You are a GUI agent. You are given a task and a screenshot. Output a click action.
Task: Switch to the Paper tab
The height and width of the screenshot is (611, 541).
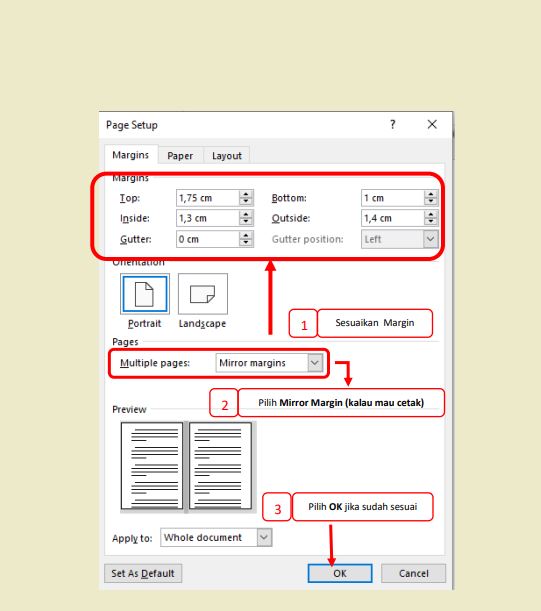180,155
